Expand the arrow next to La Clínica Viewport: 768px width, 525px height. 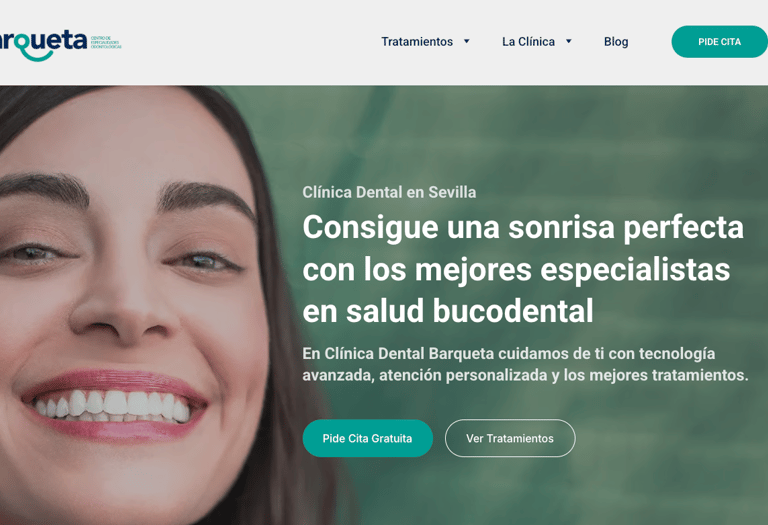pyautogui.click(x=569, y=41)
